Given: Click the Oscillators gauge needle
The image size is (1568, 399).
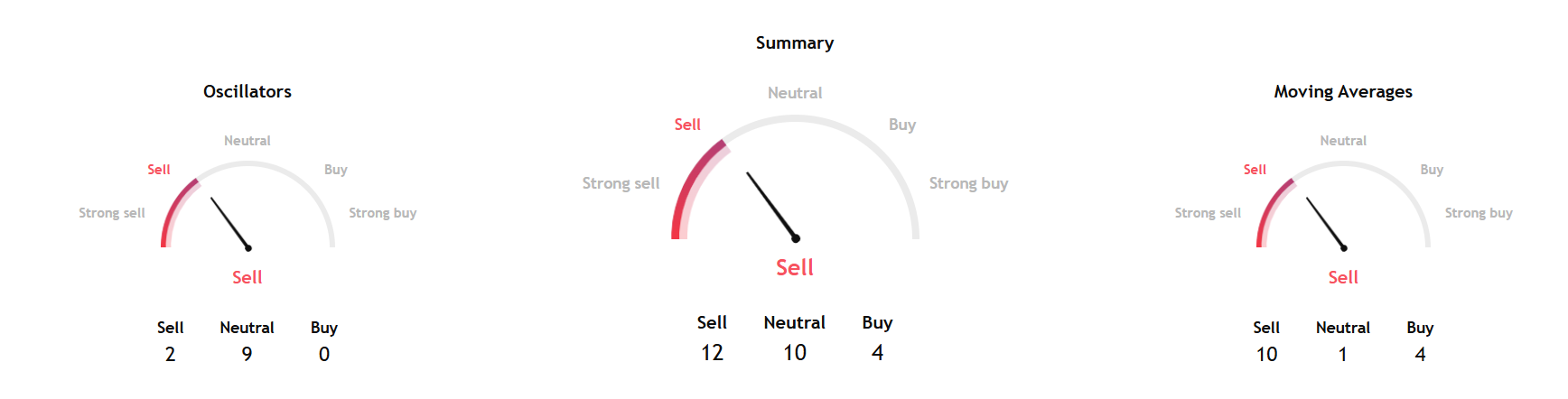Looking at the screenshot, I should click(231, 223).
